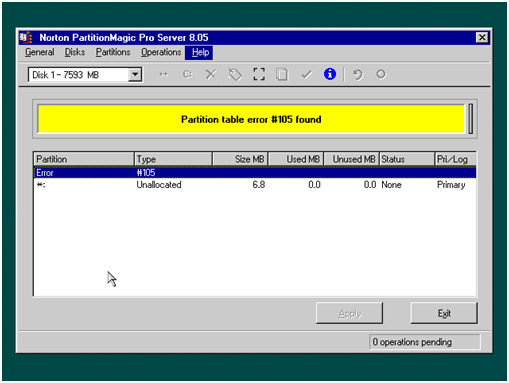Click the Unused MB column header
The image size is (509, 383).
pyautogui.click(x=351, y=159)
